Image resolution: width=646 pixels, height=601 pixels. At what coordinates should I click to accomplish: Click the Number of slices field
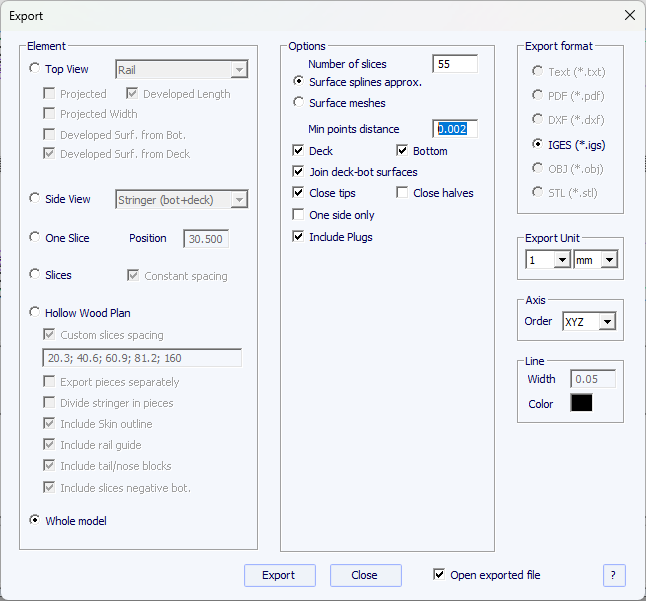coord(455,64)
